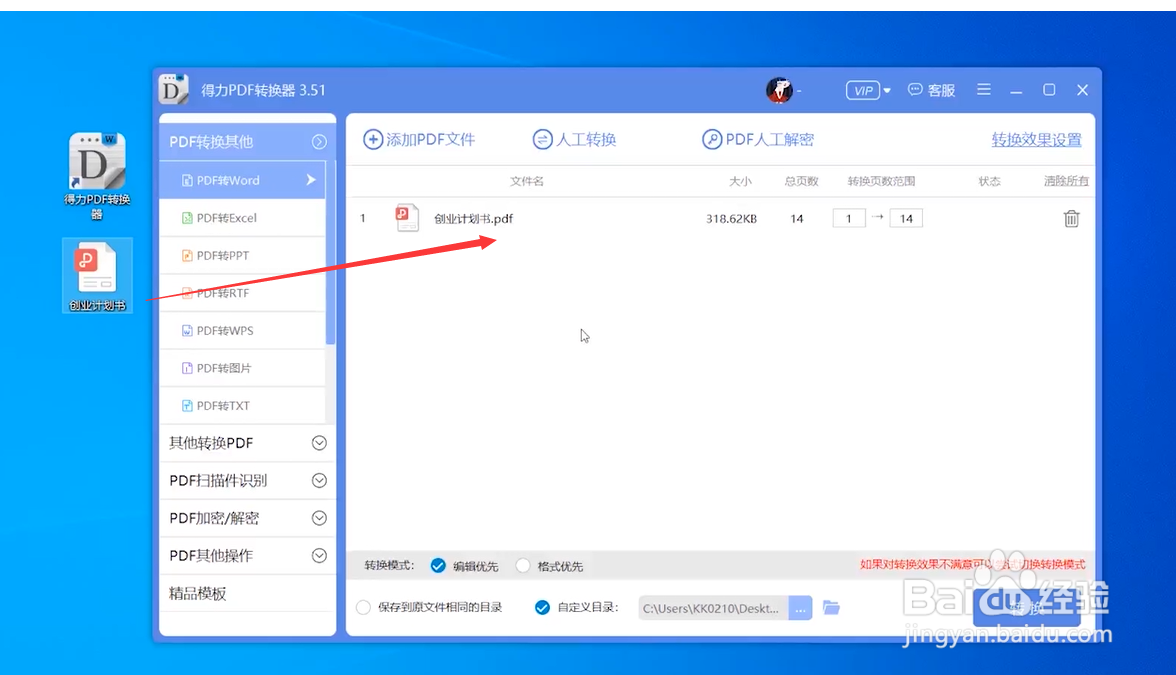Click the PDF人工解密 decryption tool
This screenshot has width=1176, height=675.
click(757, 139)
